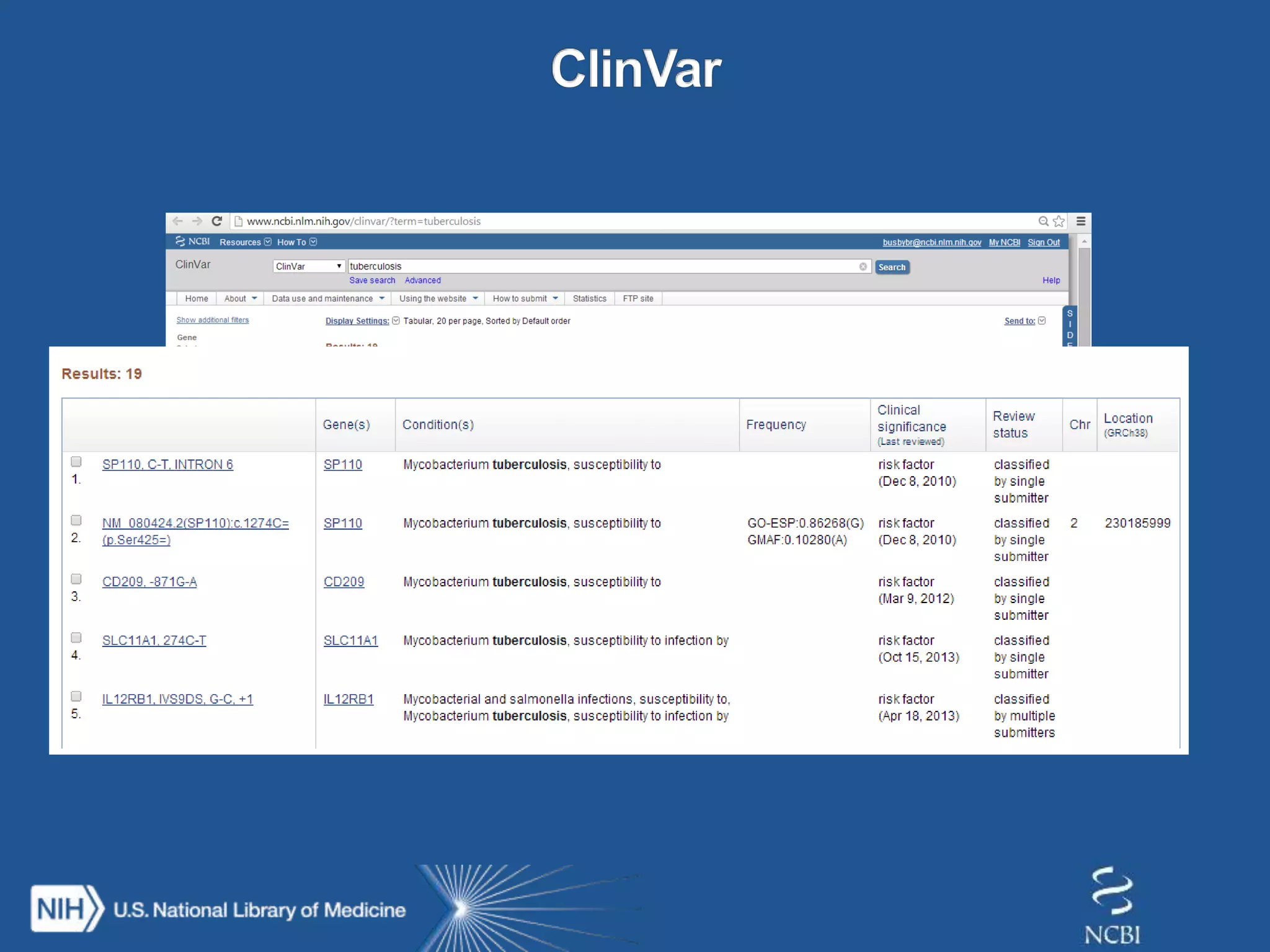
Task: Tick the IL12RB1 result checkbox
Action: click(76, 696)
